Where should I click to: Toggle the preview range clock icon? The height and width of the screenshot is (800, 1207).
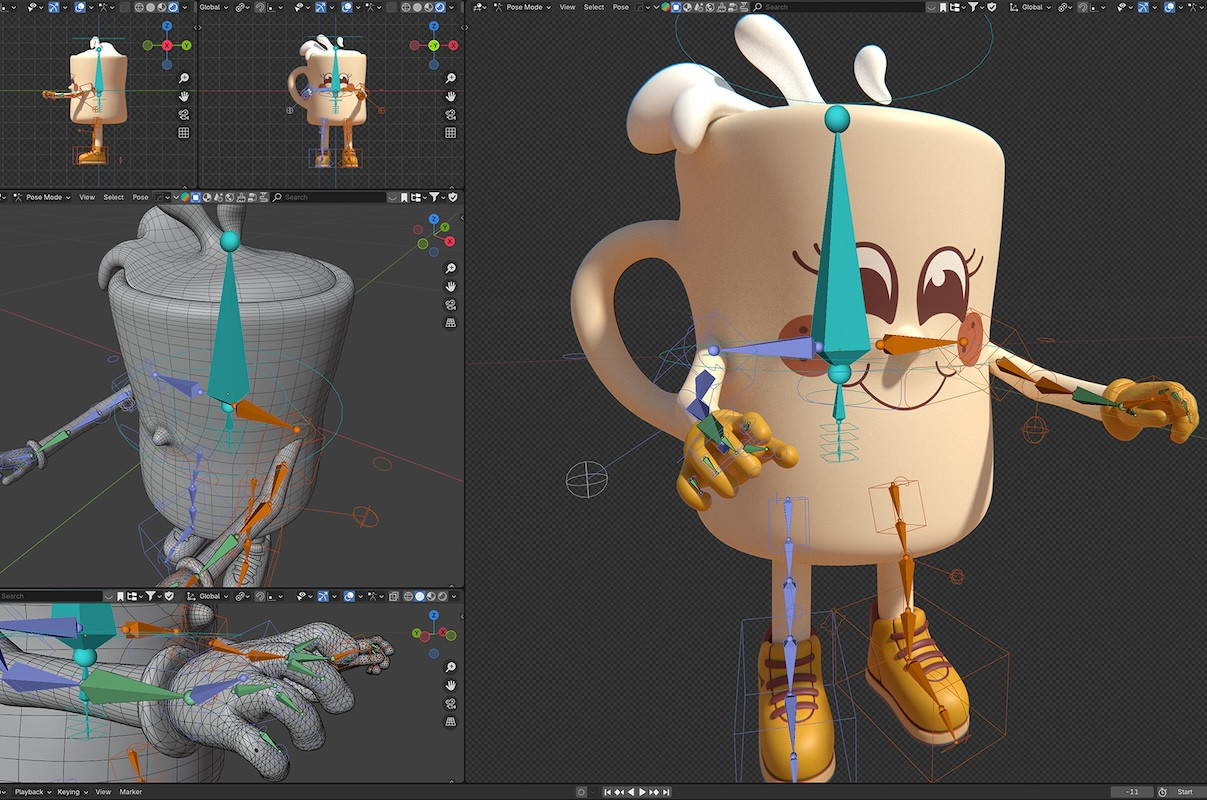point(1162,792)
